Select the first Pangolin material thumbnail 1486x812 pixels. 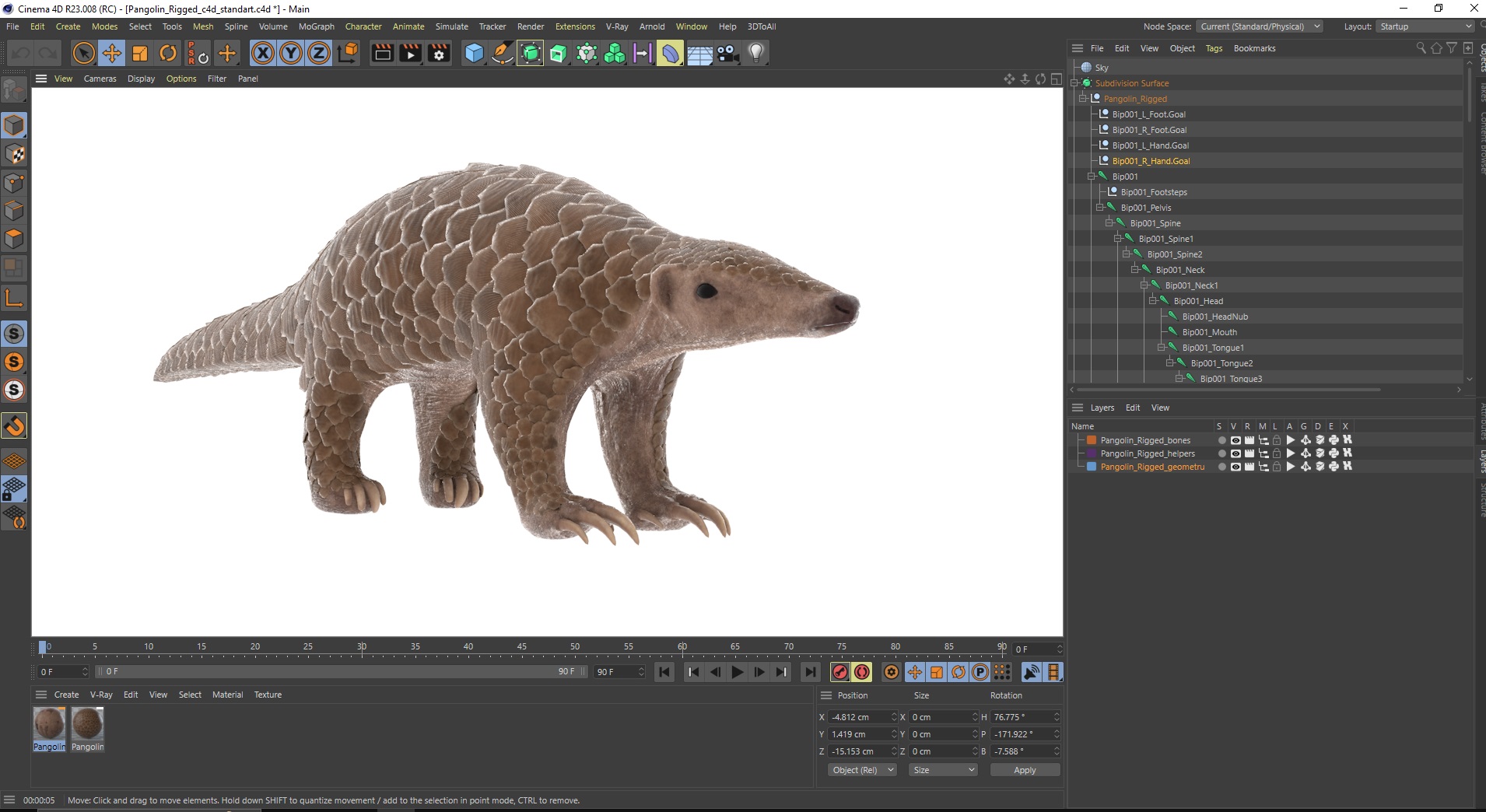(49, 724)
